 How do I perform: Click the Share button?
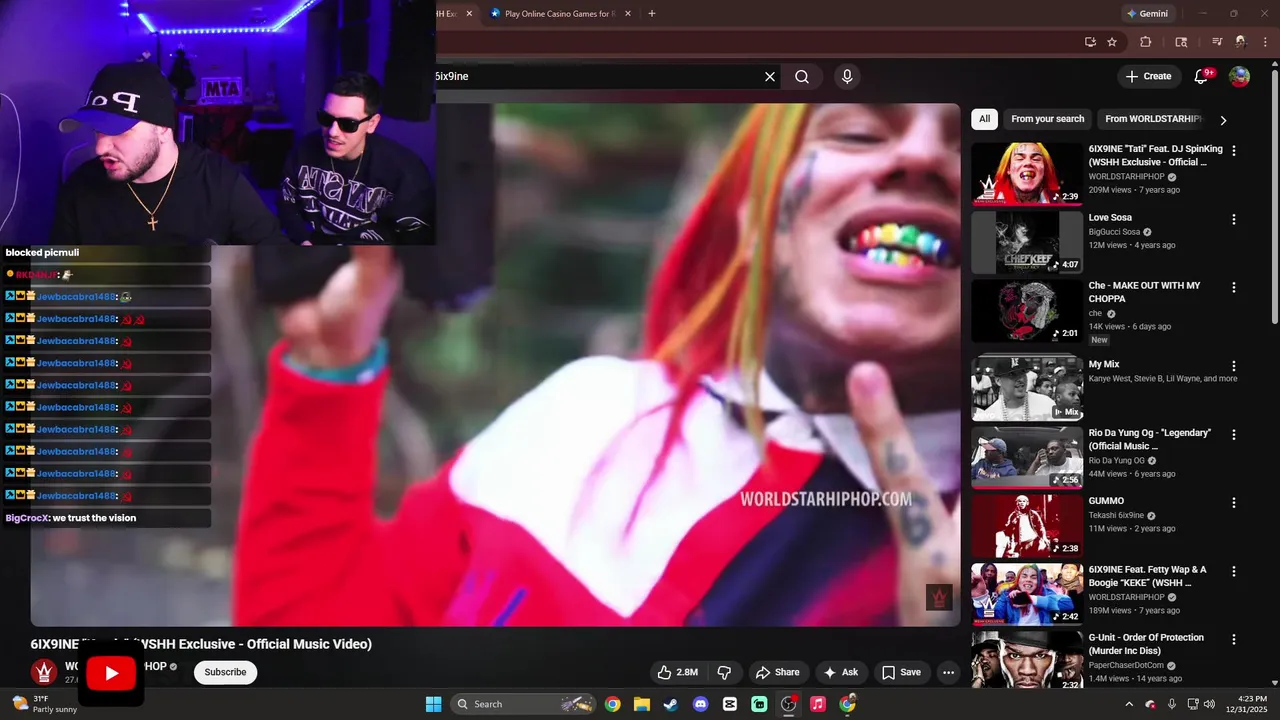click(777, 672)
